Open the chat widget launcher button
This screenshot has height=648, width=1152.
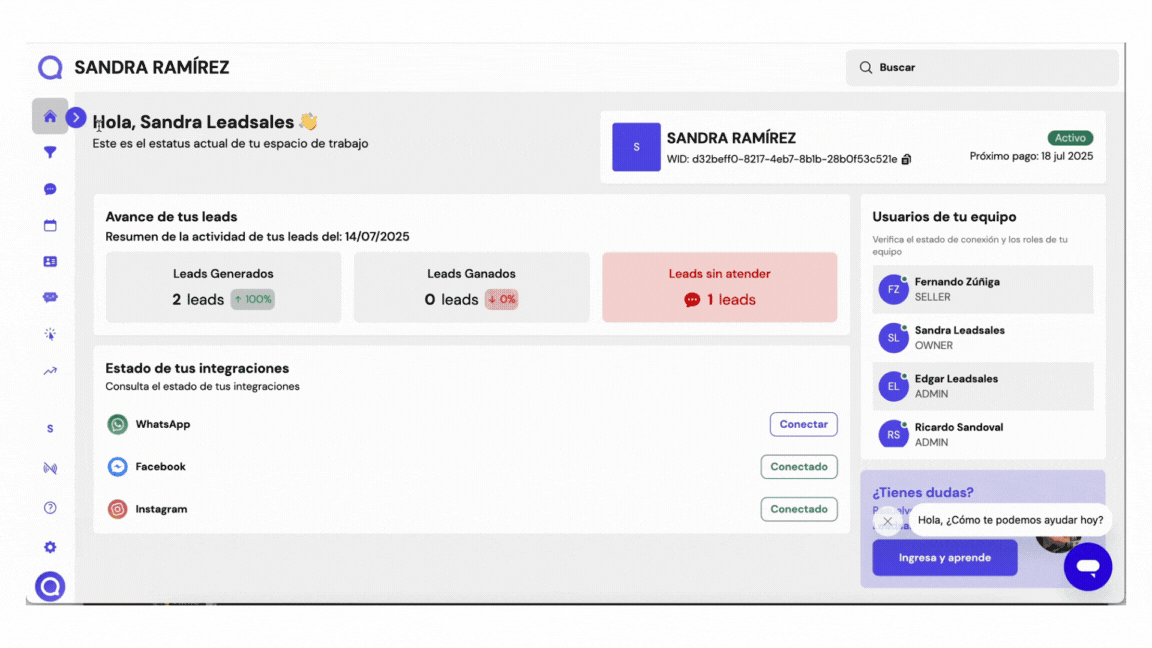click(1087, 567)
